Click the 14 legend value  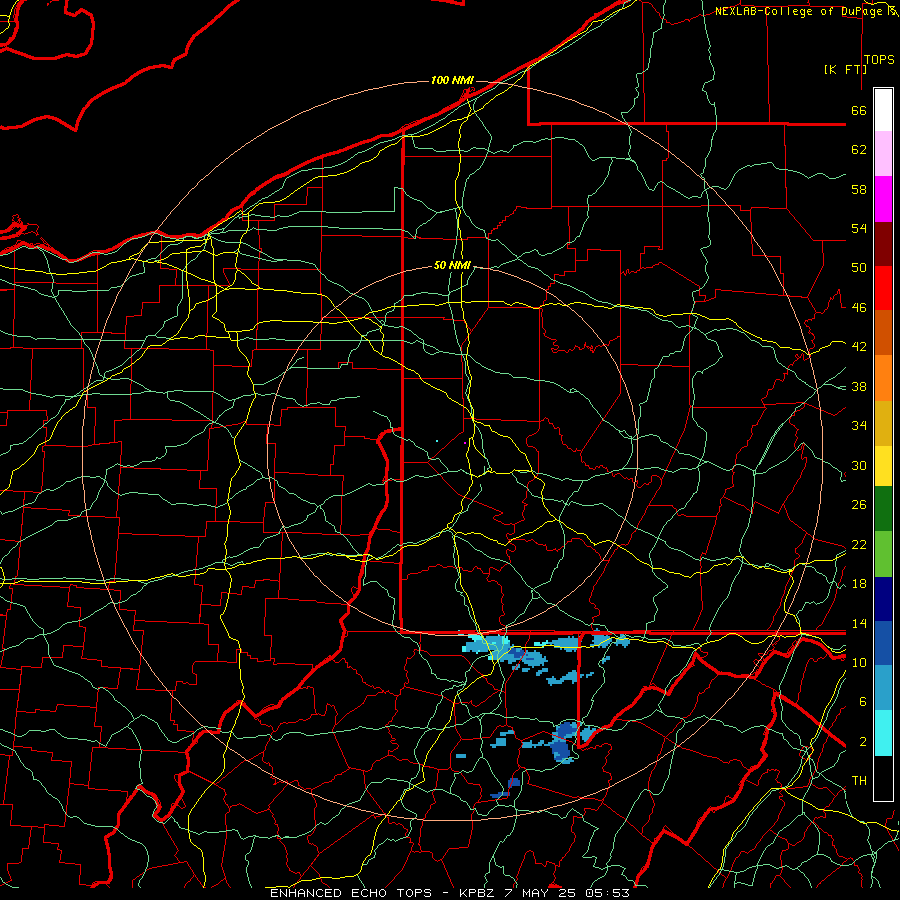859,623
